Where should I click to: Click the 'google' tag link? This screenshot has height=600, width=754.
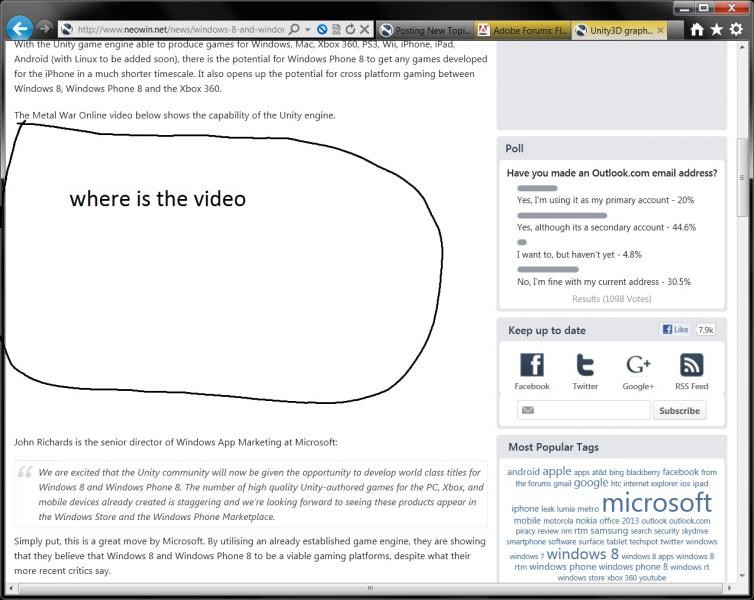pos(591,483)
